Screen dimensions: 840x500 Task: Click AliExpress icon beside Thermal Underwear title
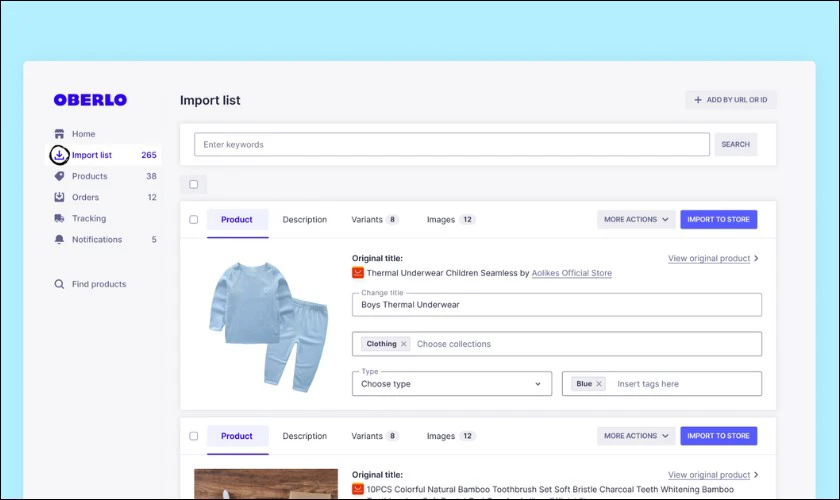coord(358,273)
